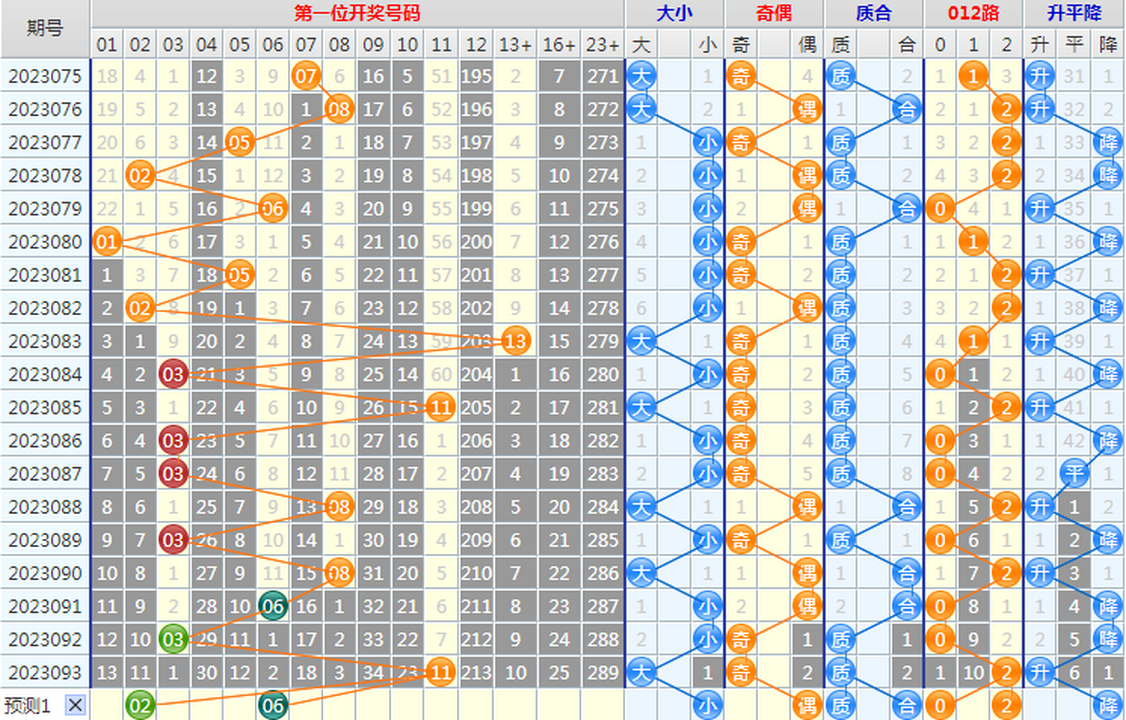The height and width of the screenshot is (720, 1126).
Task: Click the blue 合 ball in row 2023076
Action: pyautogui.click(x=907, y=109)
